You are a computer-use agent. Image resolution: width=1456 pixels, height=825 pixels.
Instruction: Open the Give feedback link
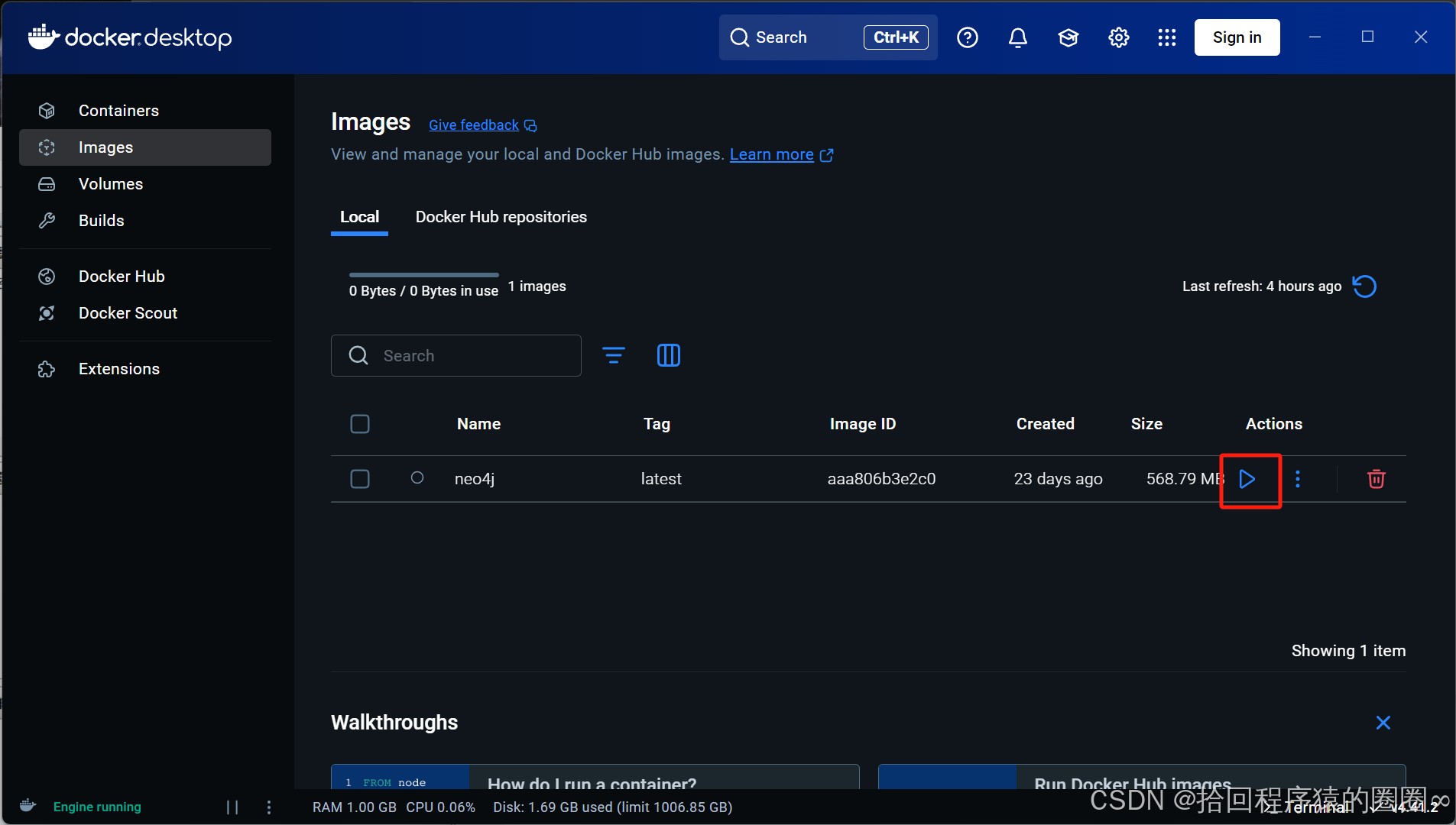[x=482, y=125]
